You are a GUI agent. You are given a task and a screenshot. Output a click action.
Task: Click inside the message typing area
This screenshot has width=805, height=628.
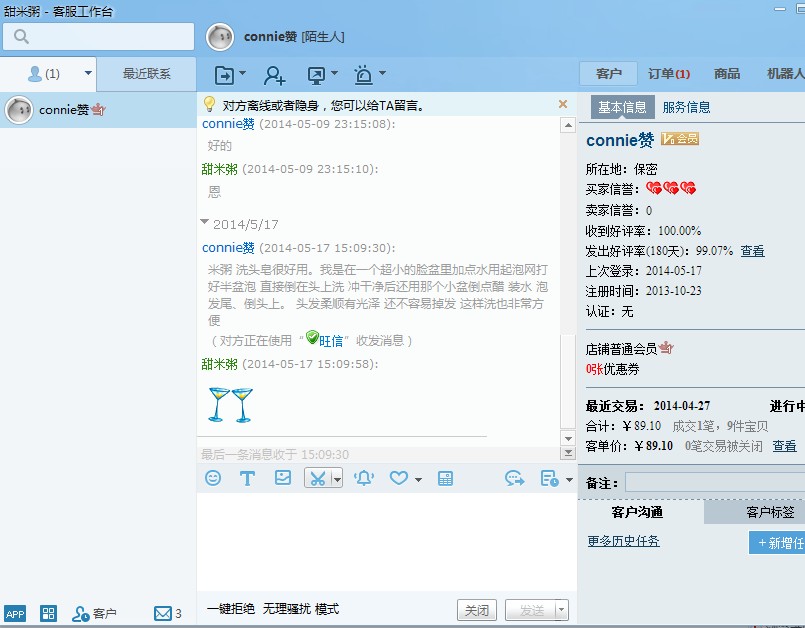387,542
